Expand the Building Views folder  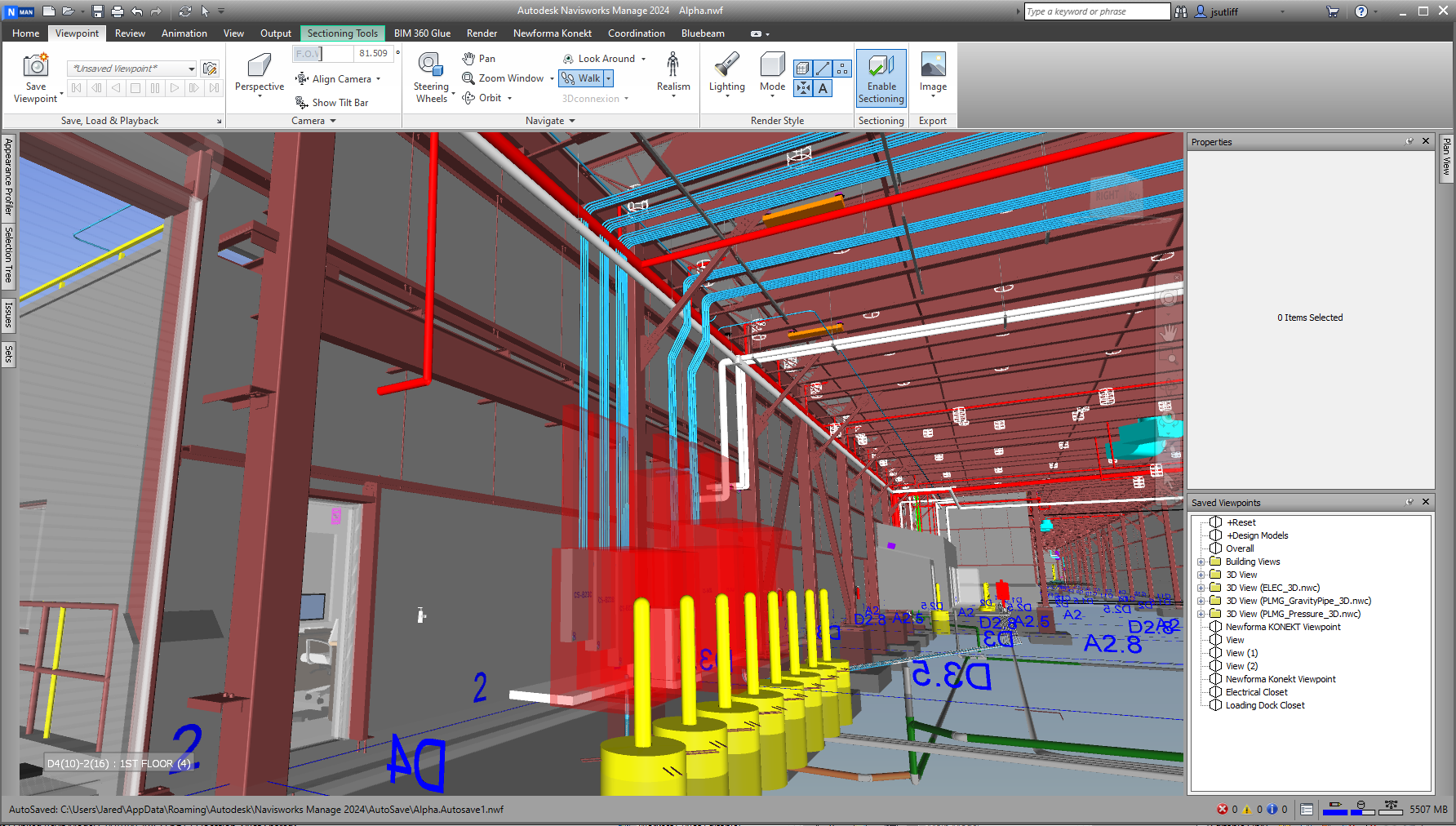click(x=1201, y=562)
